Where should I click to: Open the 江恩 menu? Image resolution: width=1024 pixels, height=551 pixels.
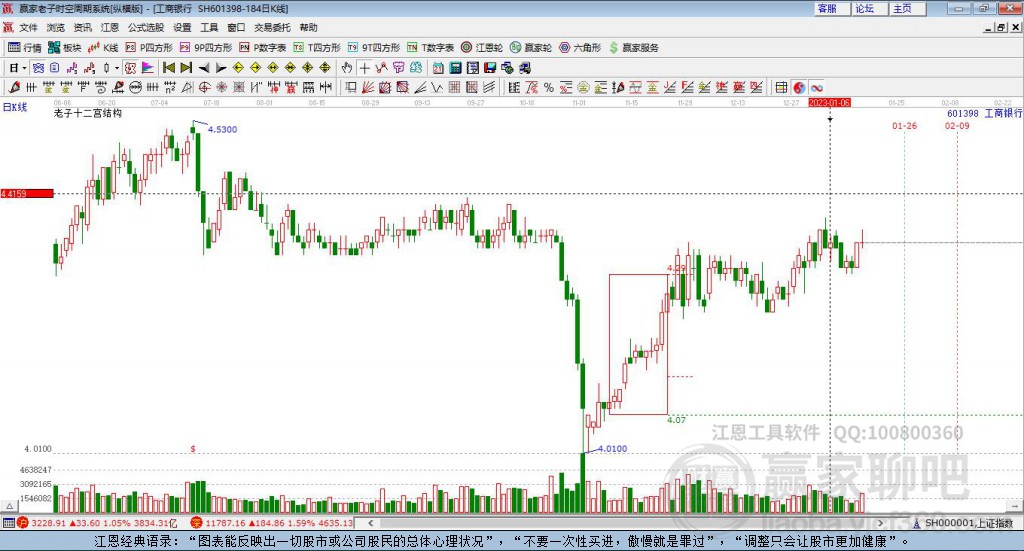(110, 27)
